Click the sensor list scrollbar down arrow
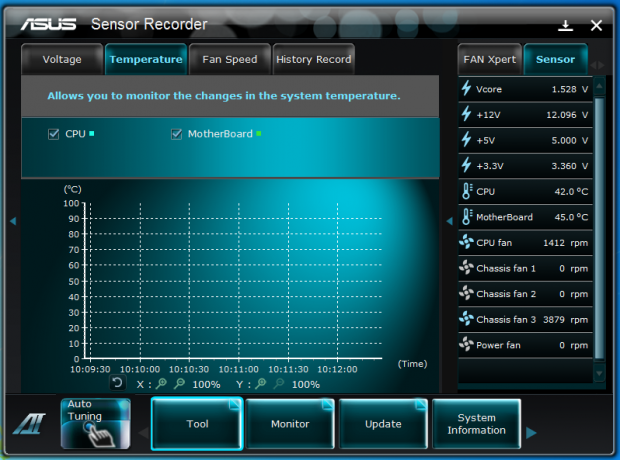The width and height of the screenshot is (620, 460). [x=600, y=374]
